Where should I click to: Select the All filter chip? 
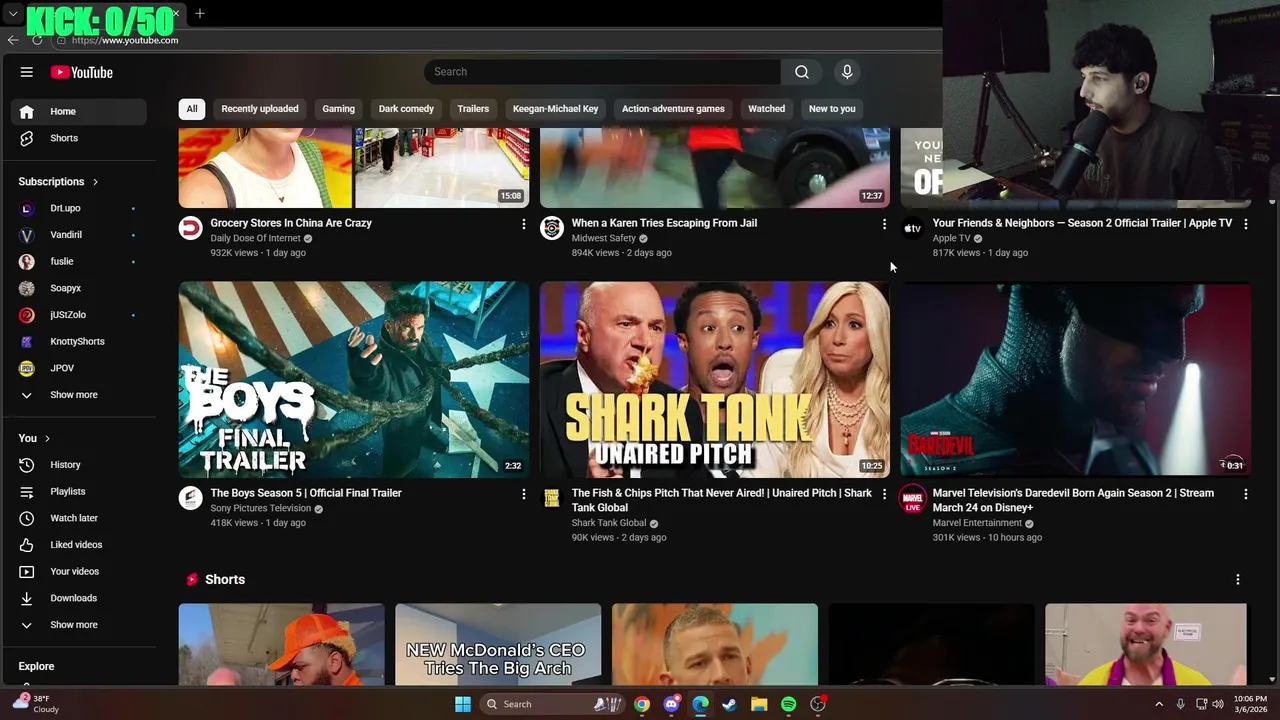191,109
